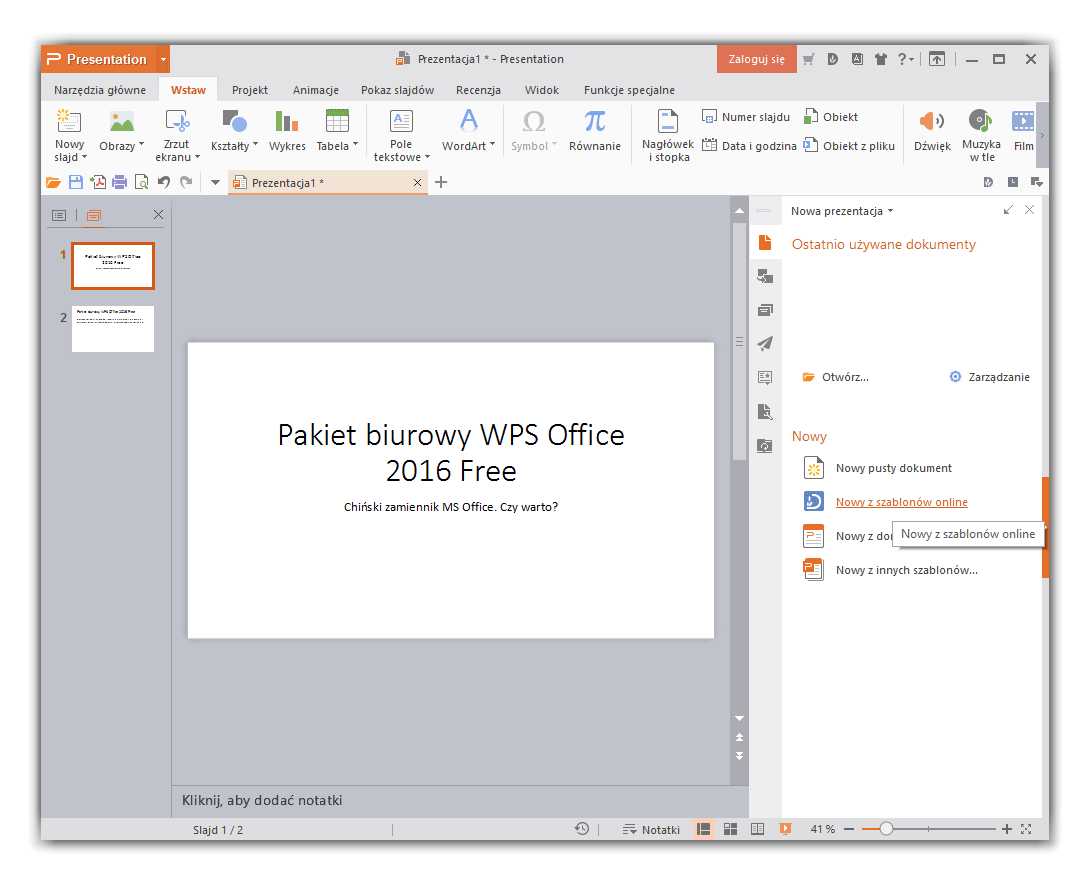Open Nagłówek i stopka settings
Screen dimensions: 1080x885
(667, 136)
